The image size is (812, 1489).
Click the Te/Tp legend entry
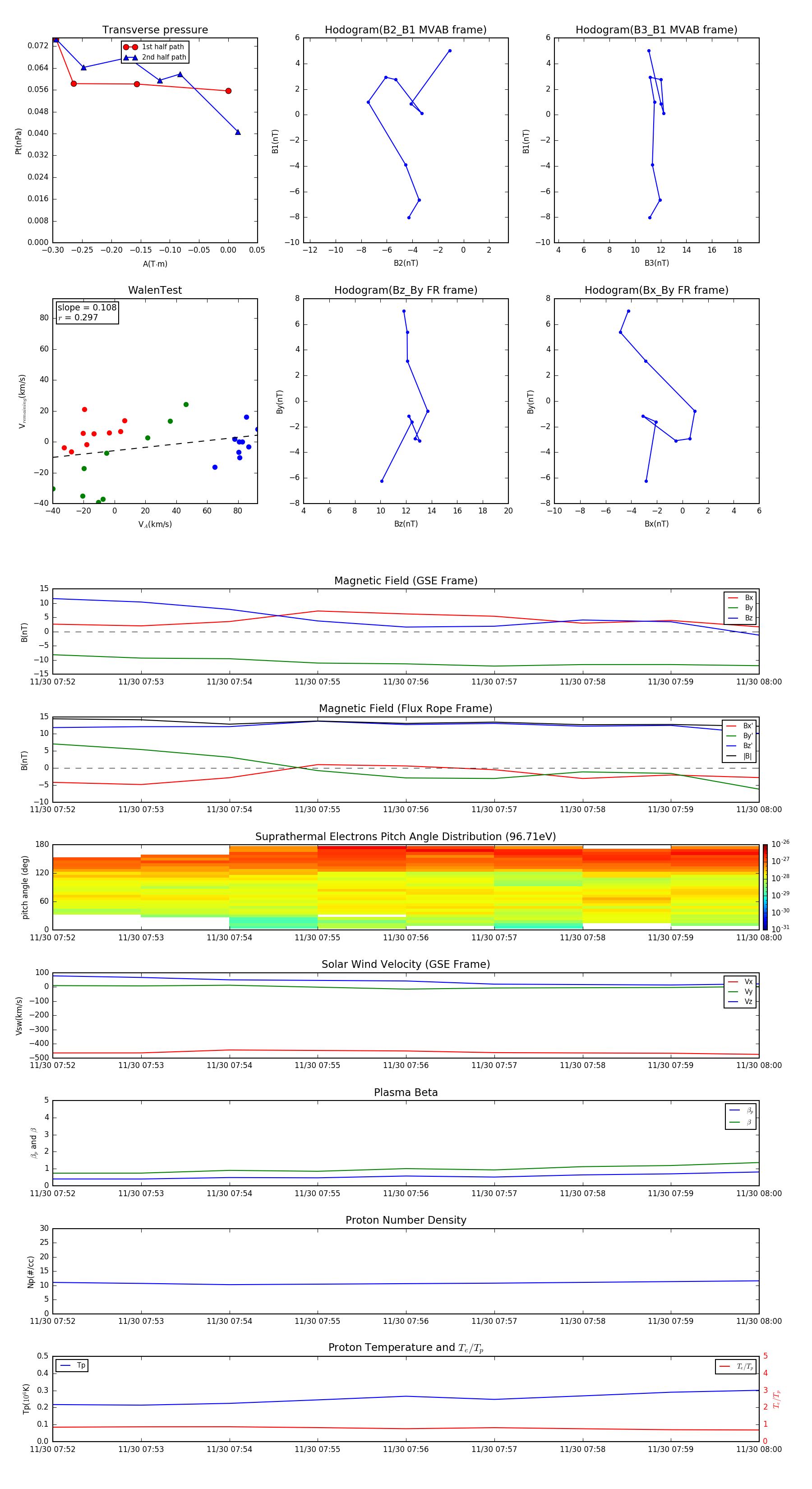coord(736,1366)
